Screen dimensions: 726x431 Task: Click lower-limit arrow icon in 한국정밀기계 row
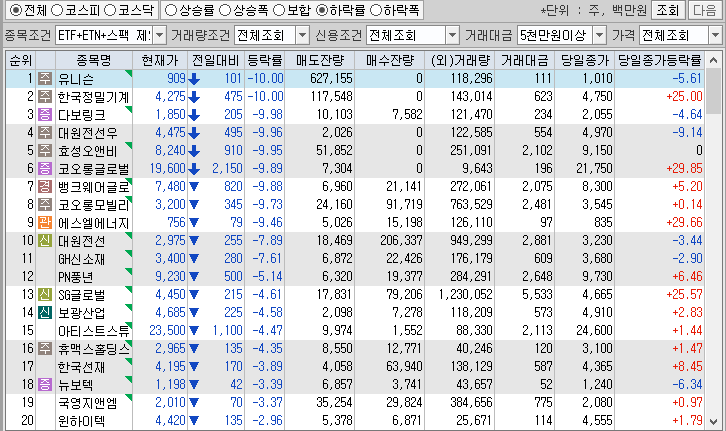[194, 97]
